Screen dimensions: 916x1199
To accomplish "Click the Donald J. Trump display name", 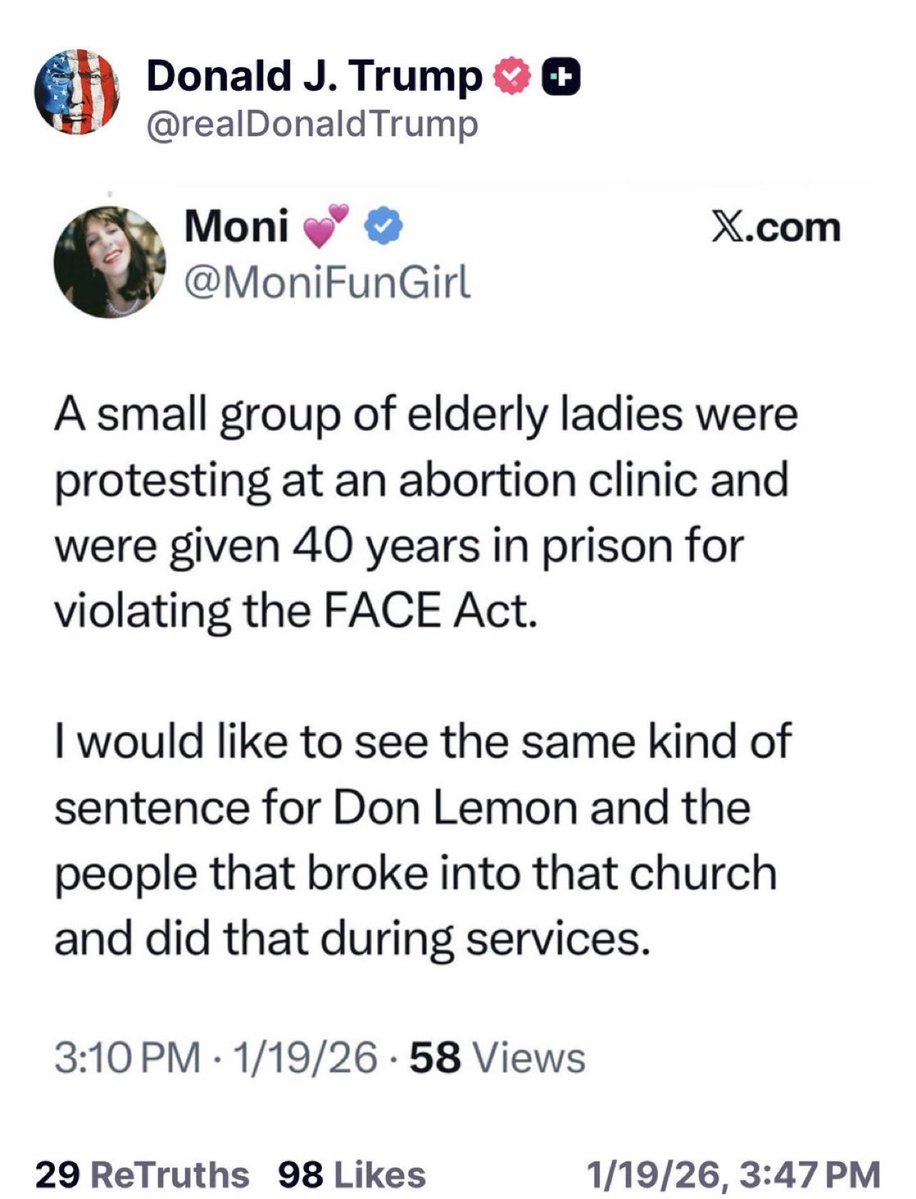I will click(314, 78).
